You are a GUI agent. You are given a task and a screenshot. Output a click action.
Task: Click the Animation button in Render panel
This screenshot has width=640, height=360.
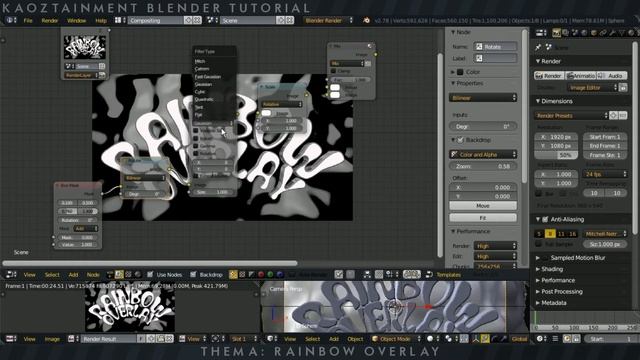[x=581, y=76]
